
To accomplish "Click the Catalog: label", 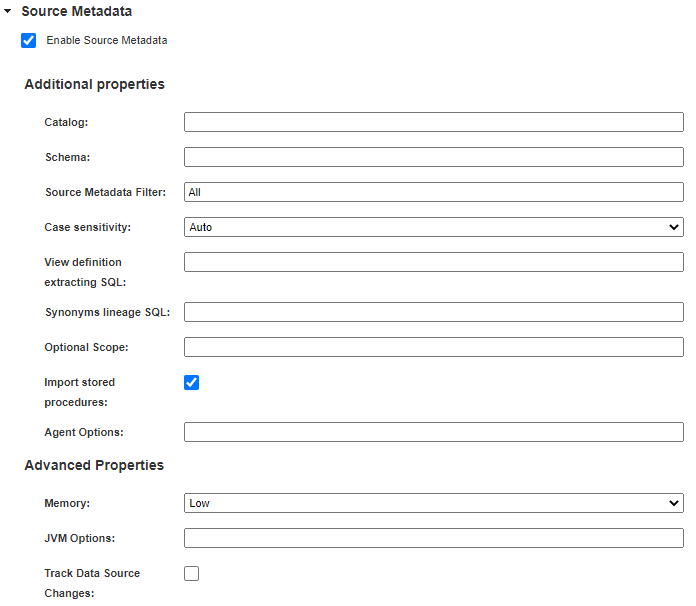I will [x=66, y=122].
